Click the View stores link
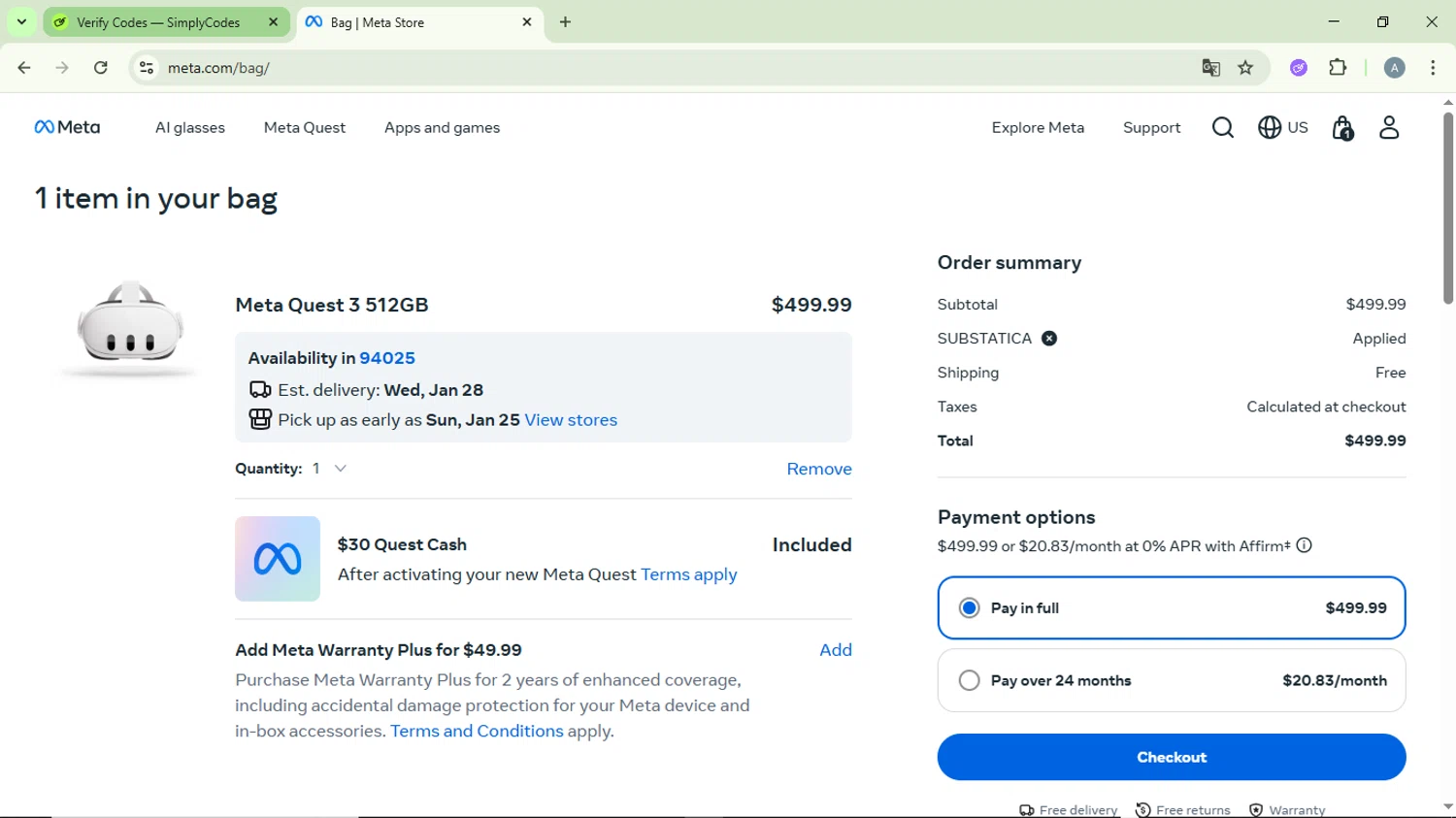Viewport: 1456px width, 818px height. pyautogui.click(x=571, y=420)
